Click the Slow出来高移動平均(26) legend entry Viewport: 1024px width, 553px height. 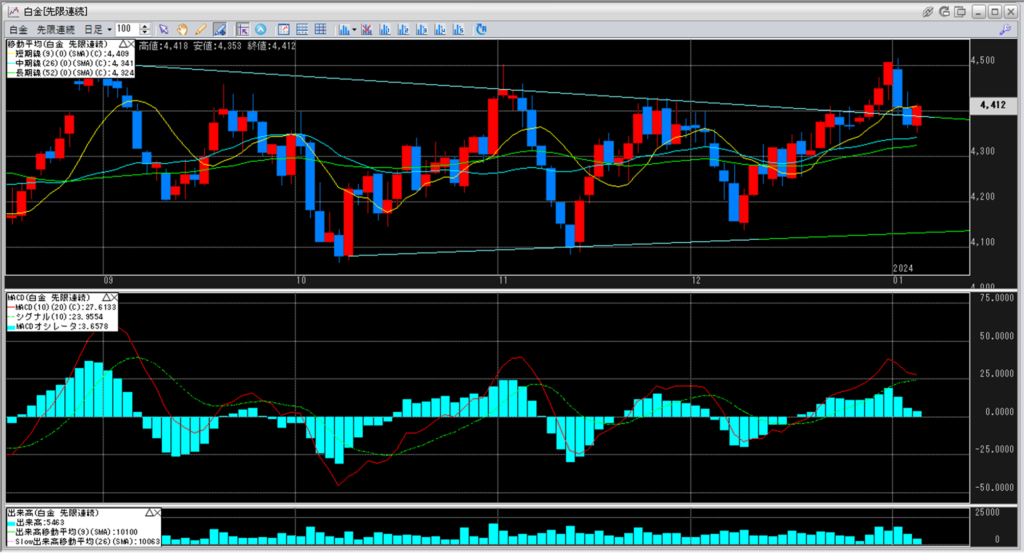click(84, 541)
